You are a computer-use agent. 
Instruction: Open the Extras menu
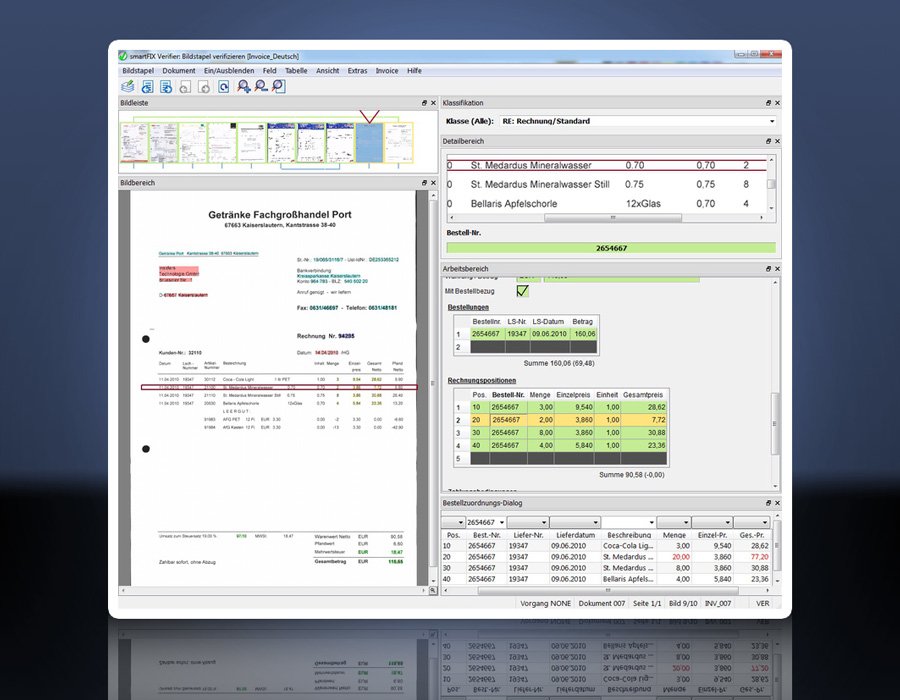(x=357, y=71)
